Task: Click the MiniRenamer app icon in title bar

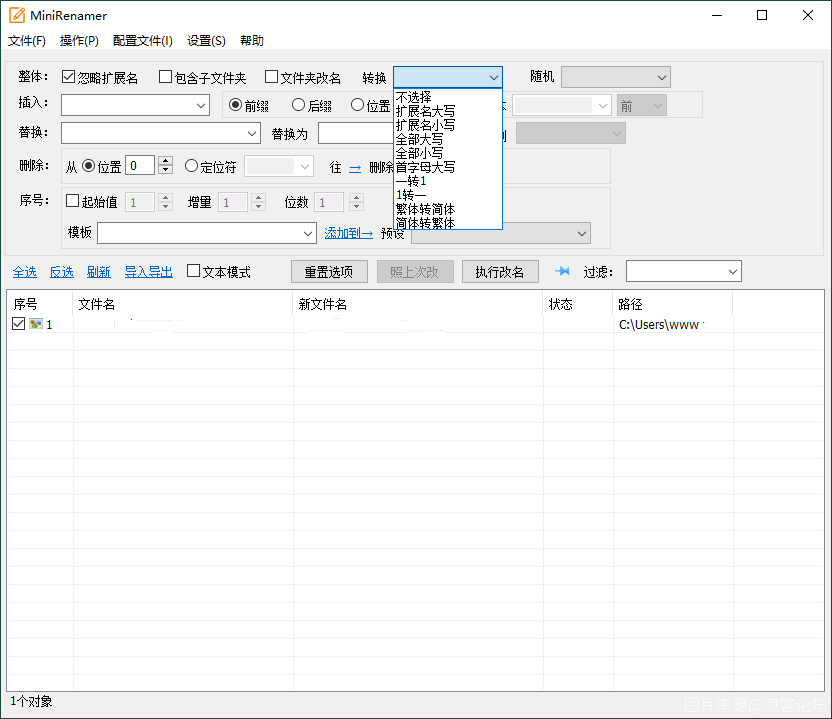Action: [x=17, y=15]
